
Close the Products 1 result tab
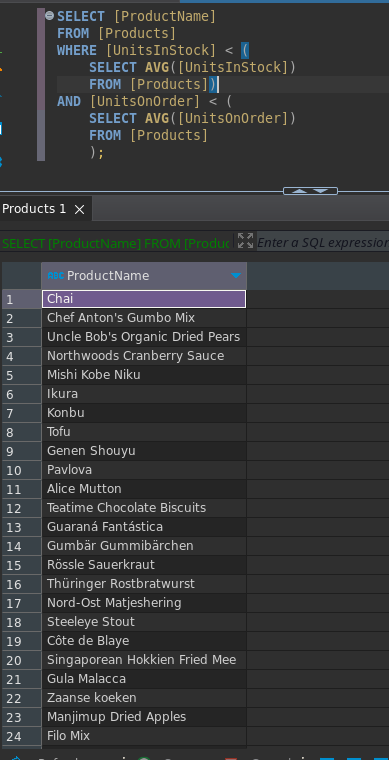(x=79, y=209)
